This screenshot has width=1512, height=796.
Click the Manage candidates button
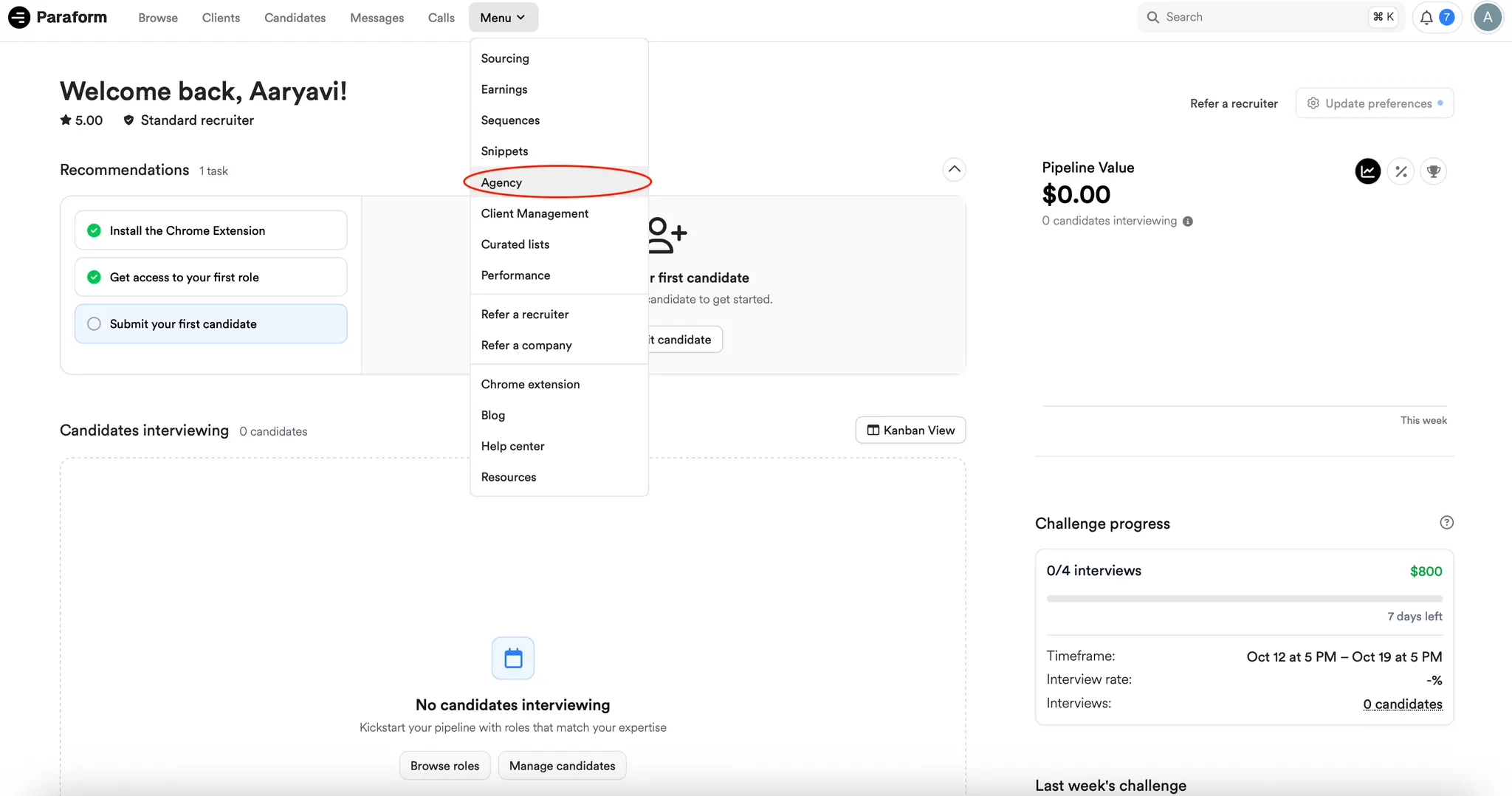click(562, 766)
